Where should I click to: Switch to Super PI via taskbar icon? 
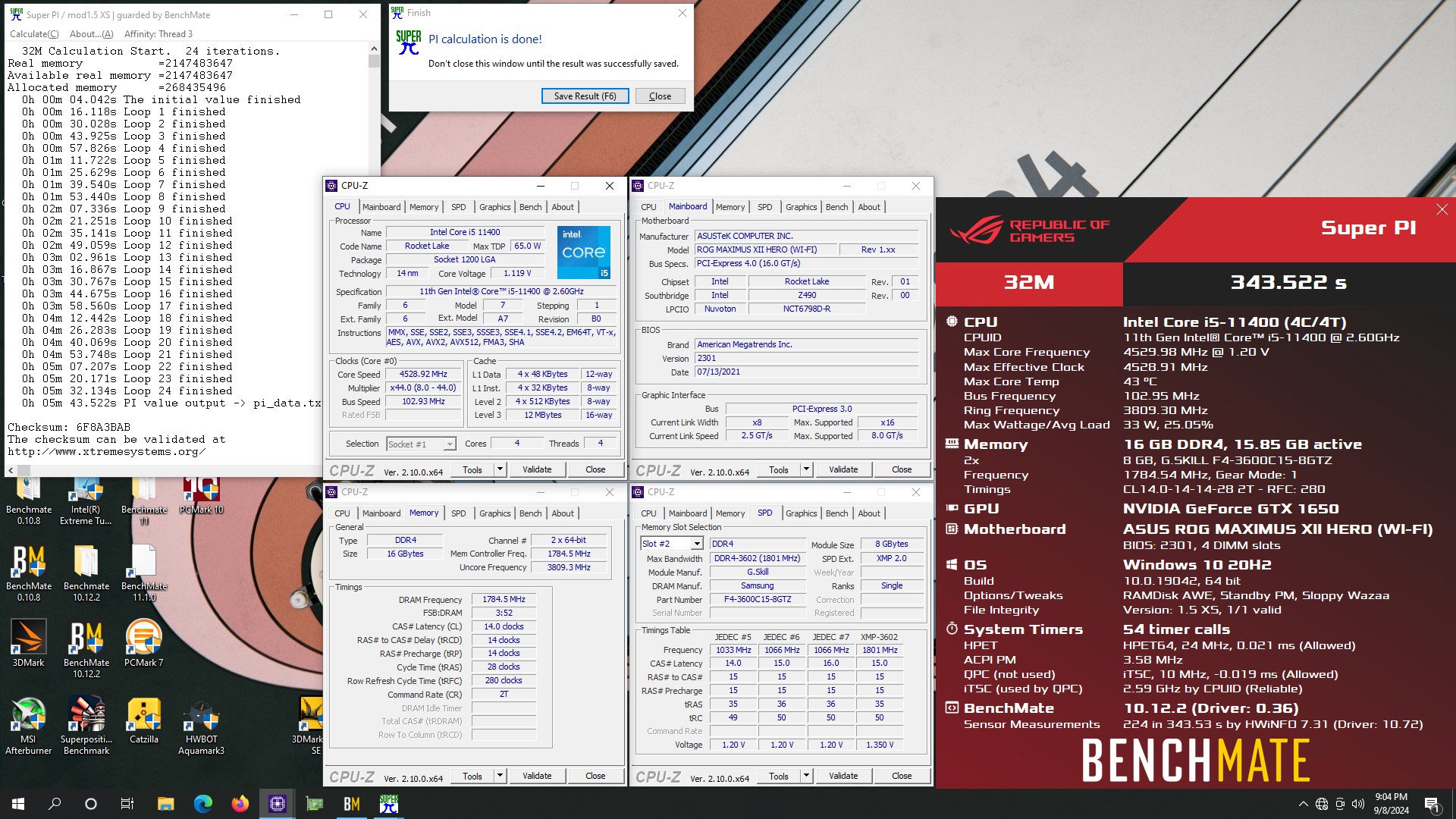(388, 804)
